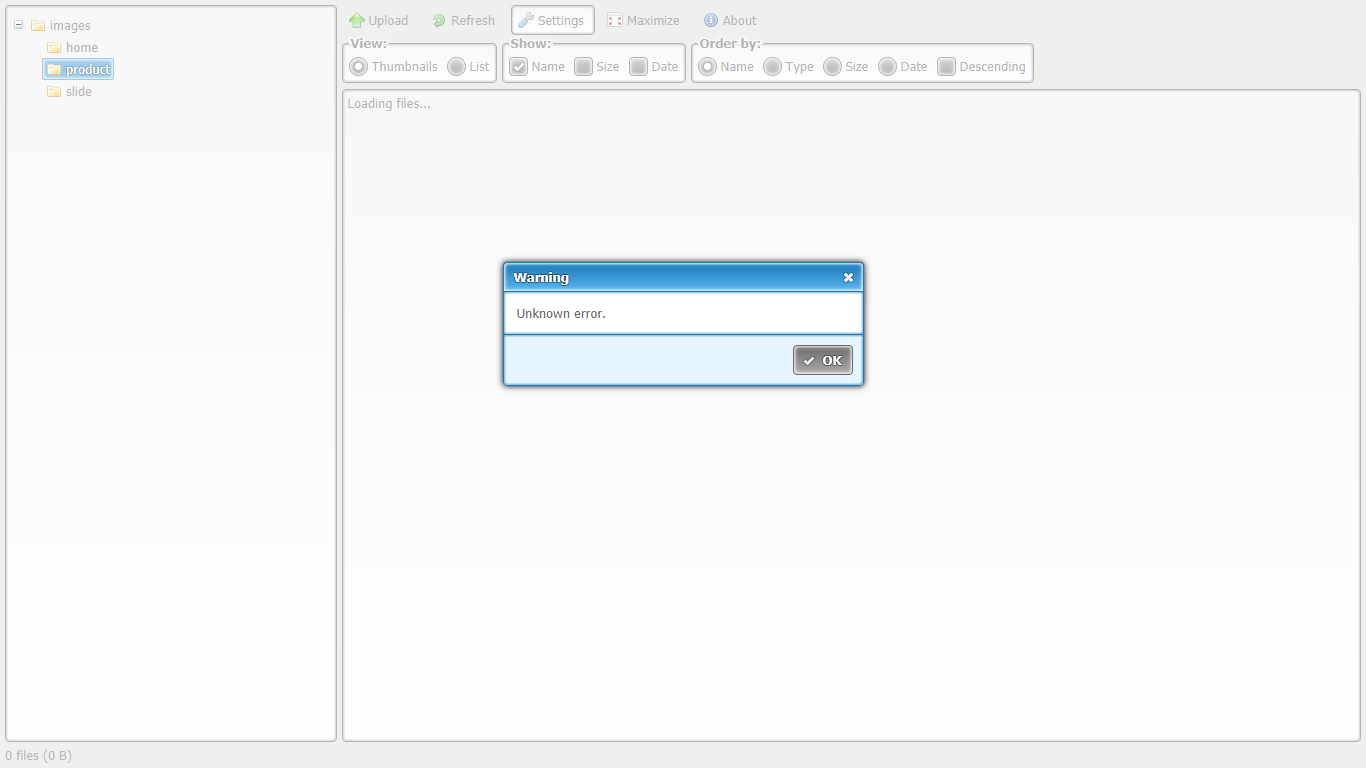Image resolution: width=1366 pixels, height=768 pixels.
Task: Click the Refresh toolbar label
Action: pyautogui.click(x=473, y=20)
